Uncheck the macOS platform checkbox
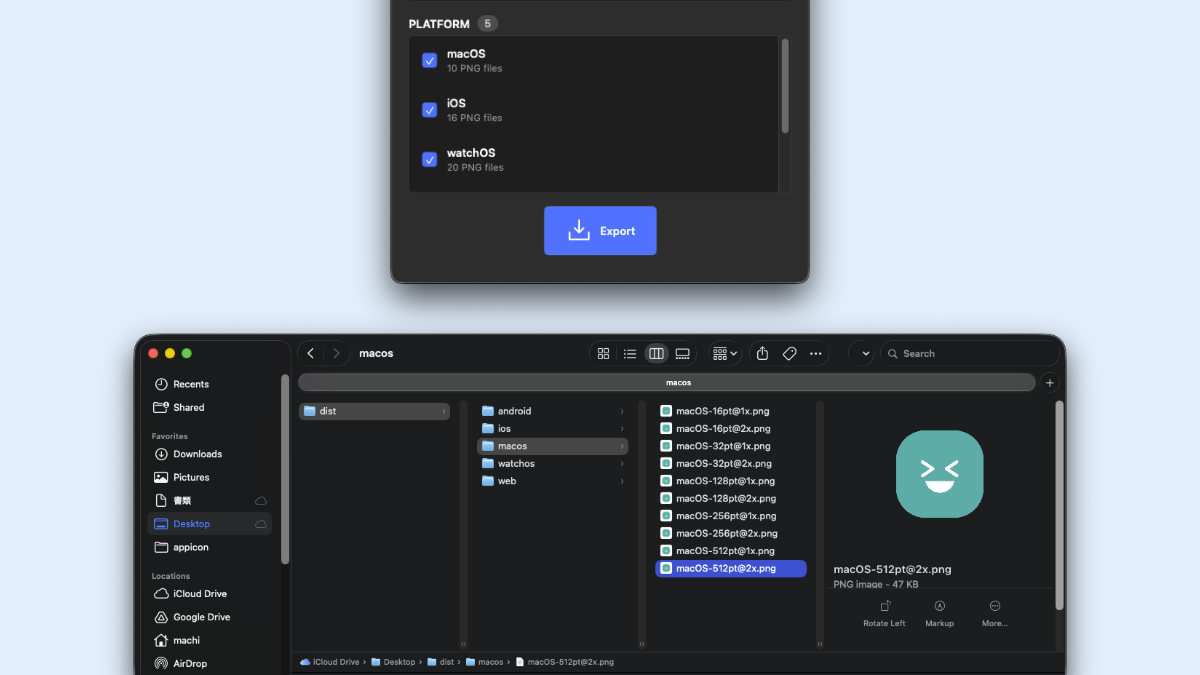Image resolution: width=1200 pixels, height=675 pixels. (430, 60)
